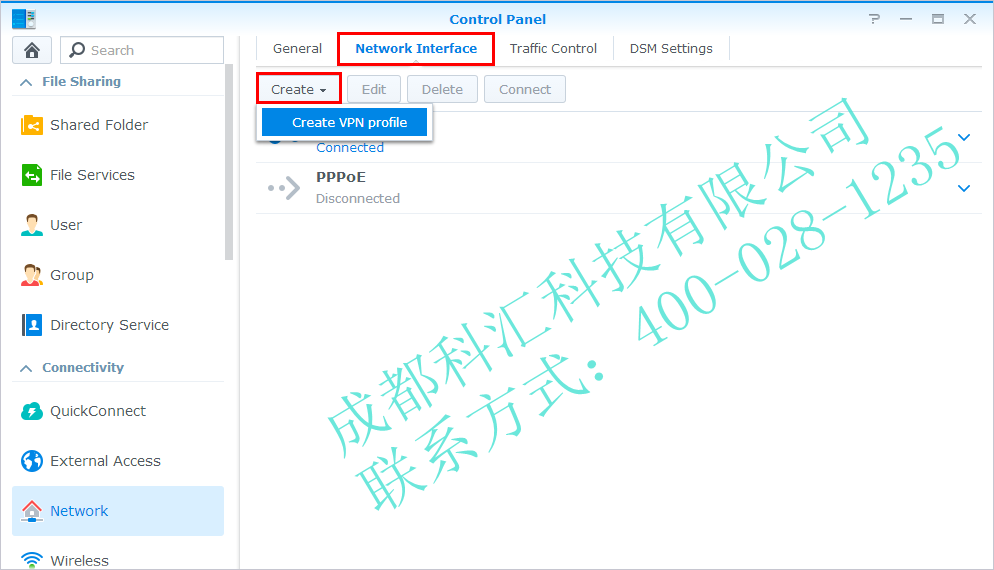Select the User icon
The height and width of the screenshot is (570, 994).
pyautogui.click(x=32, y=225)
